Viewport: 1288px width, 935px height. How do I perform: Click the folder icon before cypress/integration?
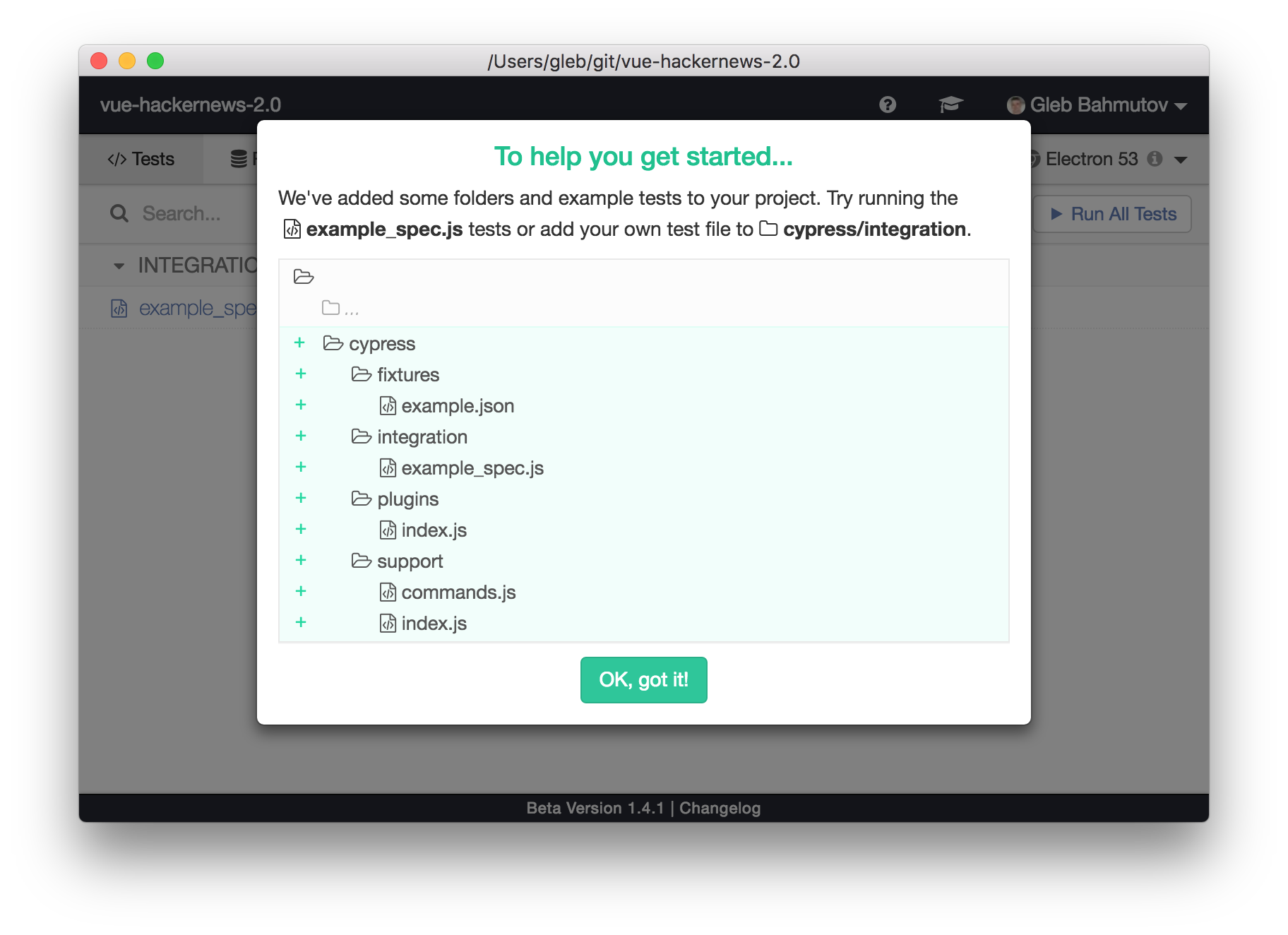pos(768,229)
